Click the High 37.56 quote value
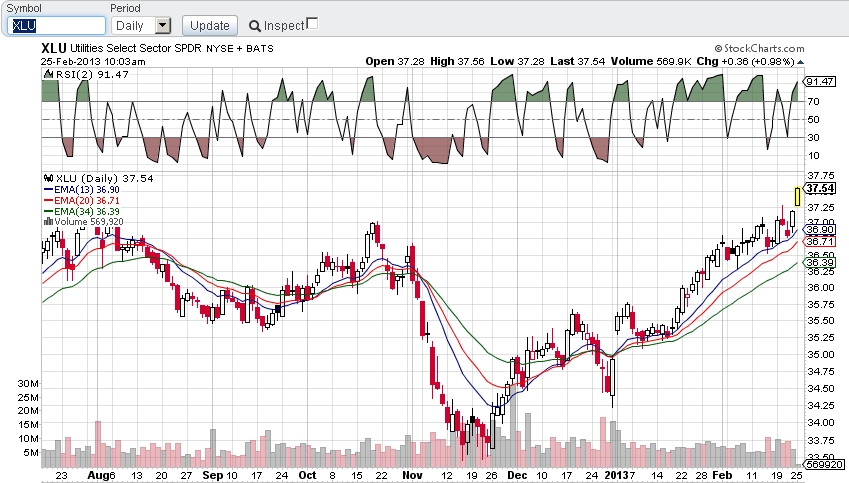 tap(457, 61)
